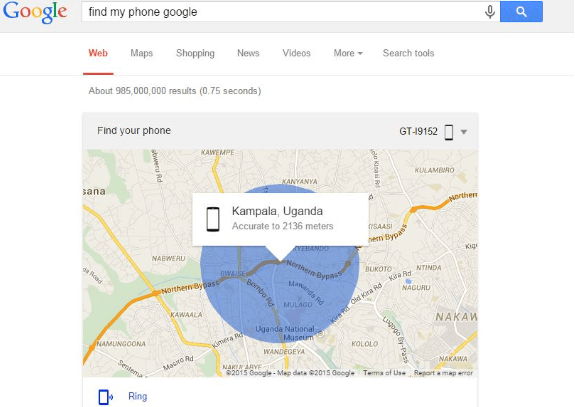Click the Lugogo By-Pass road label

(395, 340)
